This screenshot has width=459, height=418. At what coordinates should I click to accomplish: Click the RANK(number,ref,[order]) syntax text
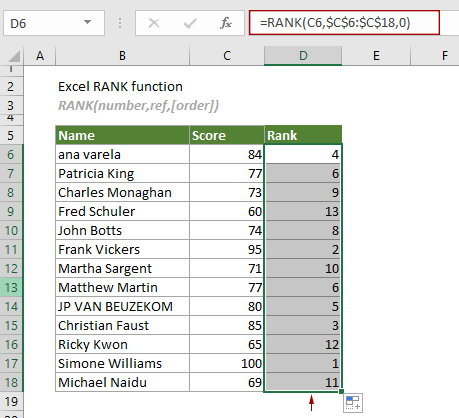tap(138, 106)
